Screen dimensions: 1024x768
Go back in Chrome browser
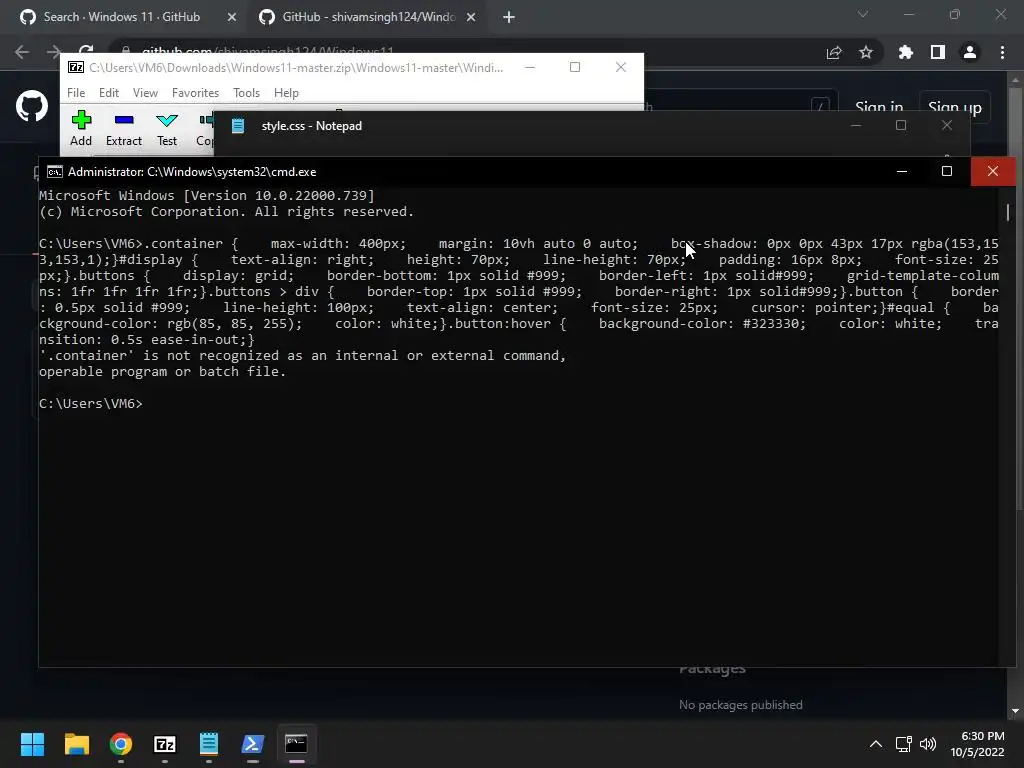coord(22,52)
